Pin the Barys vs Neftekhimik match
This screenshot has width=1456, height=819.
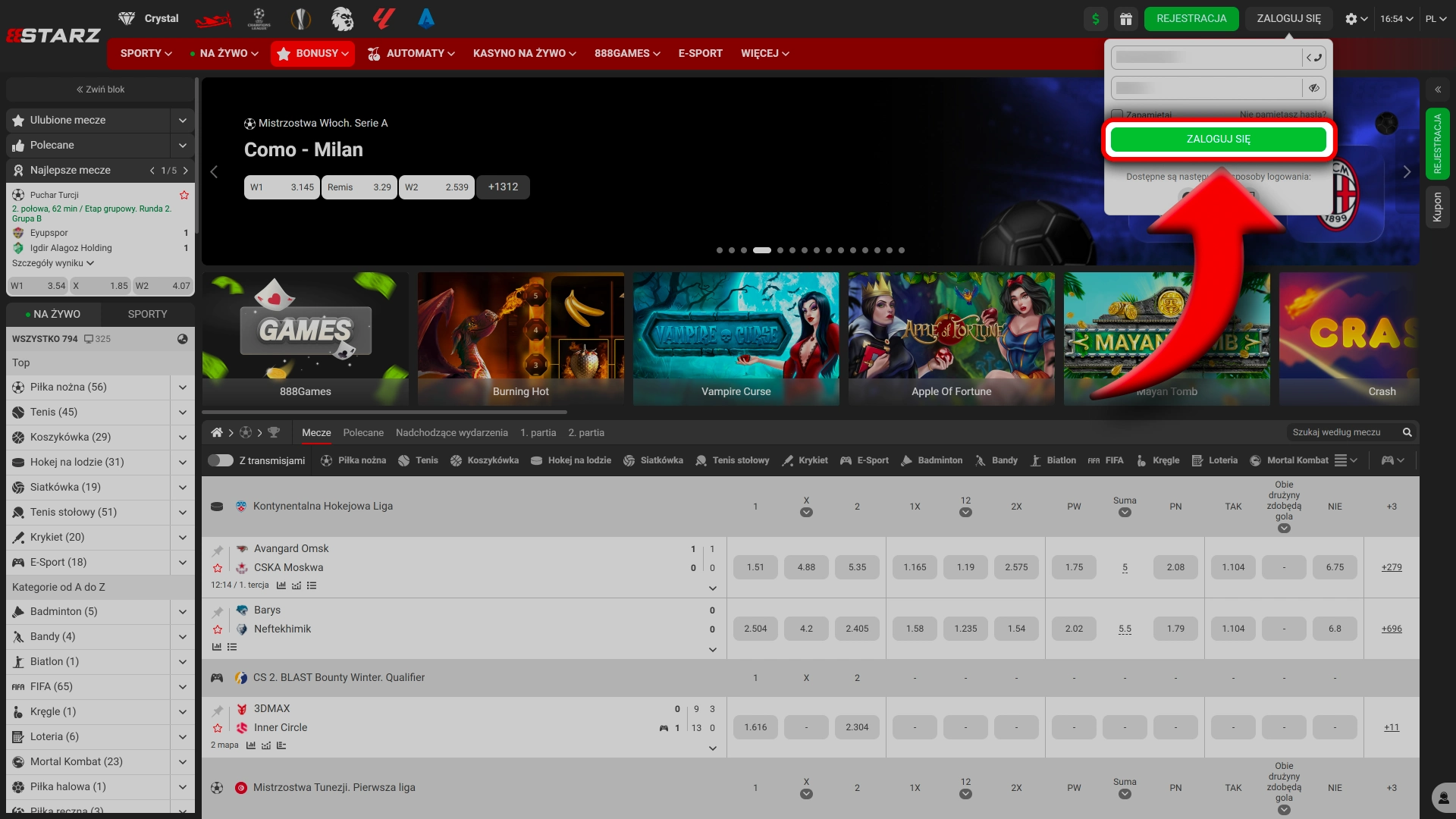point(218,611)
